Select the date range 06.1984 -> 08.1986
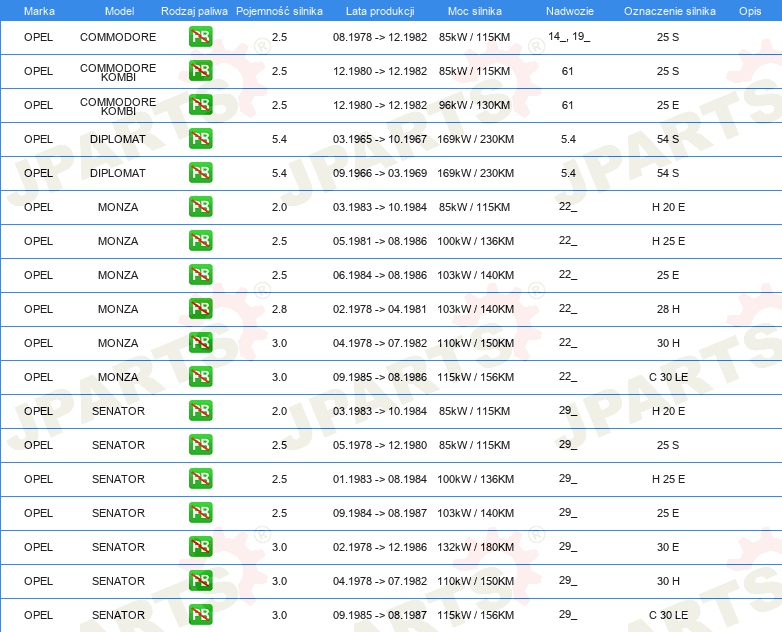Image resolution: width=782 pixels, height=632 pixels. point(380,275)
